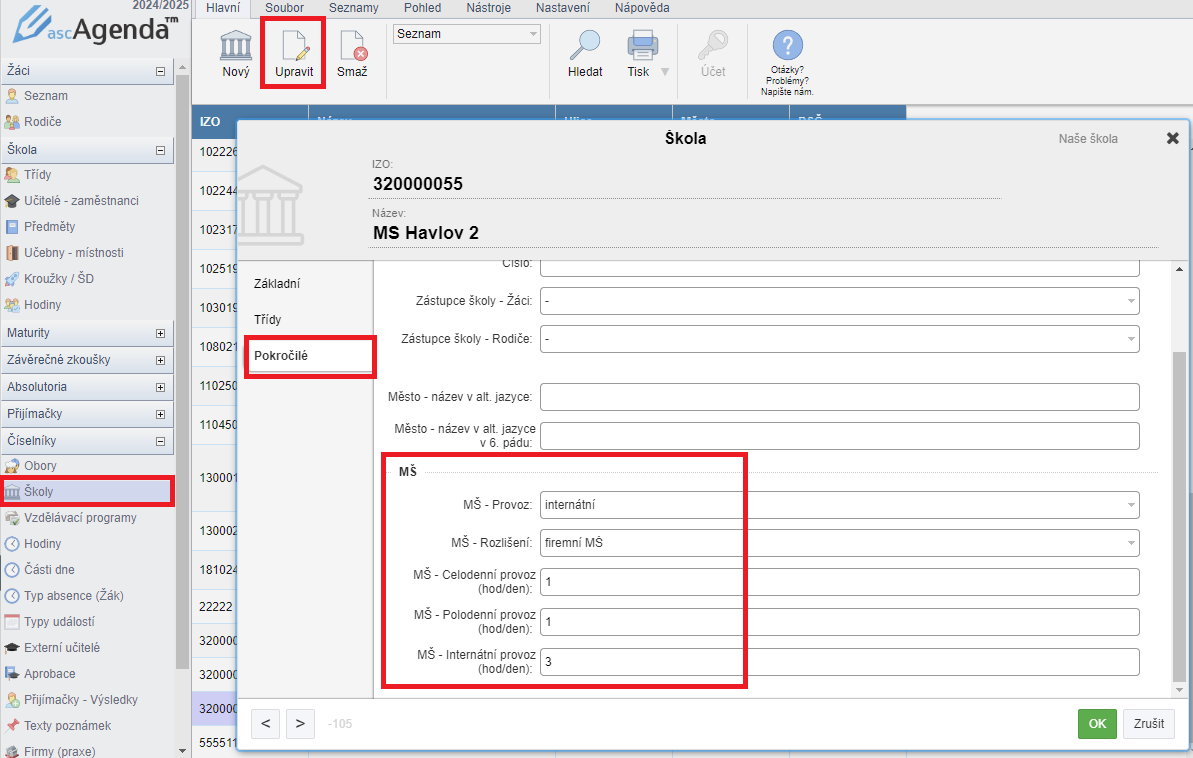The height and width of the screenshot is (758, 1193).
Task: Go to previous record with < button
Action: pos(266,724)
